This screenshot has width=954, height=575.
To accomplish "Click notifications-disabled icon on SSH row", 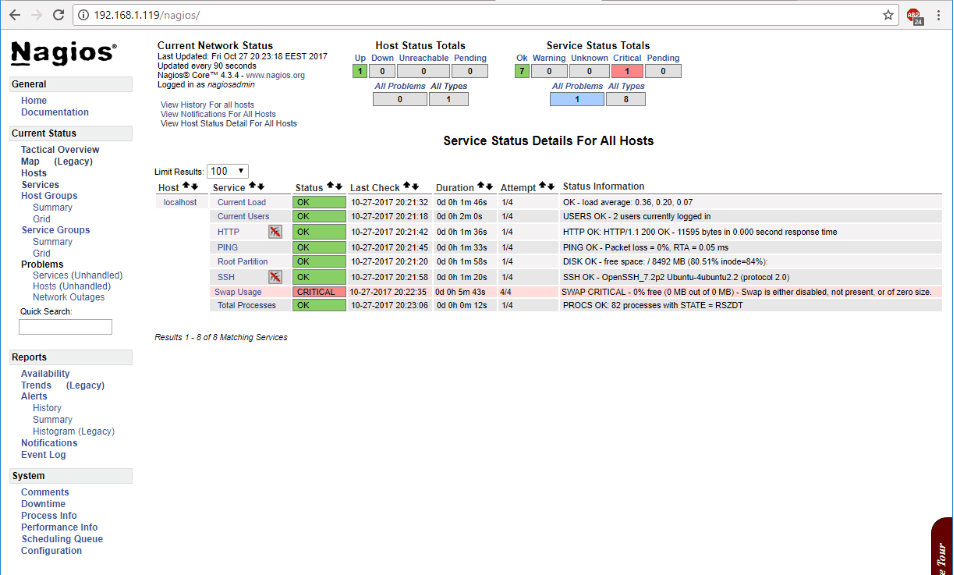I will [275, 277].
